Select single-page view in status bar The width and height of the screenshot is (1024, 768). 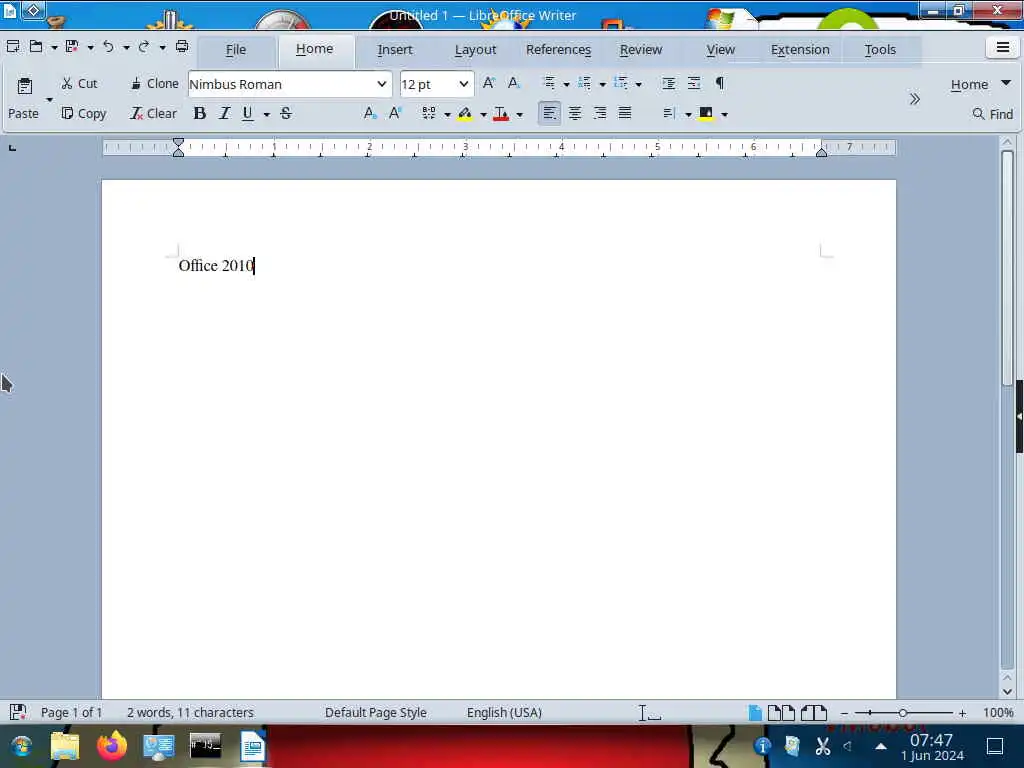pyautogui.click(x=755, y=712)
